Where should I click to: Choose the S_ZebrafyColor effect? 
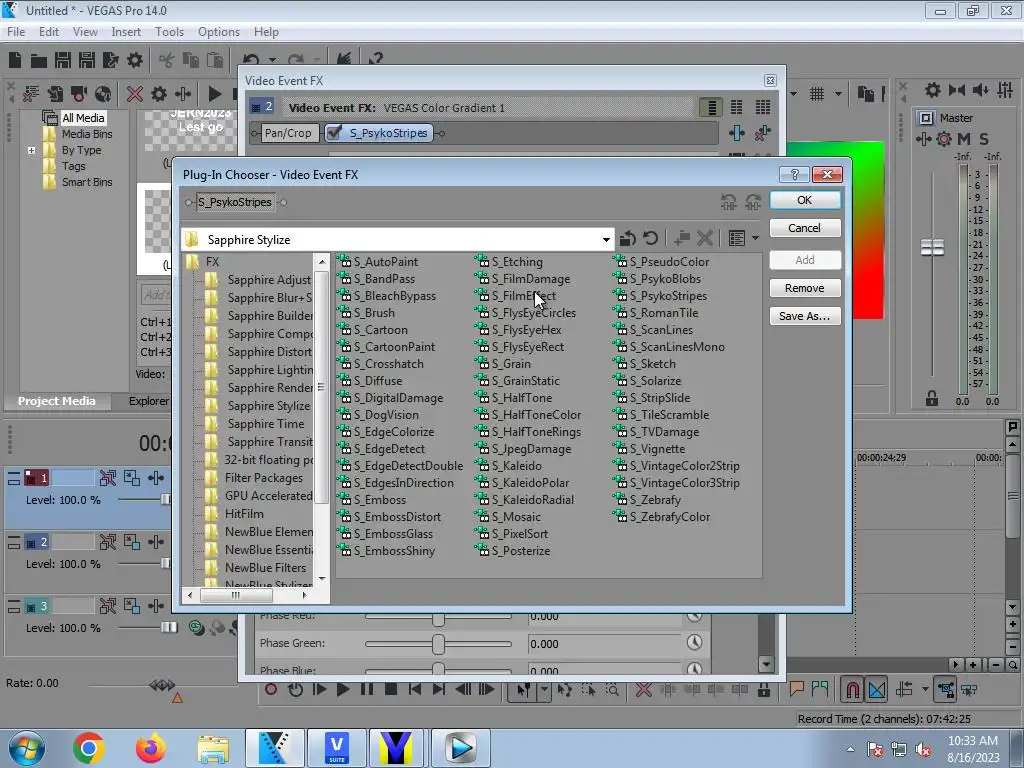pos(662,517)
